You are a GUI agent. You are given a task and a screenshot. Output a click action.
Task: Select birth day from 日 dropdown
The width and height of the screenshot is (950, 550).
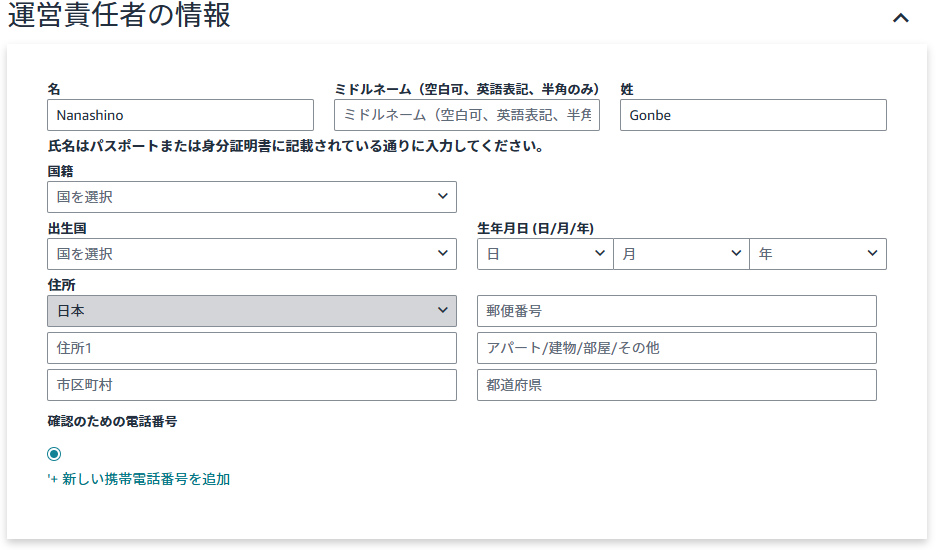click(545, 254)
